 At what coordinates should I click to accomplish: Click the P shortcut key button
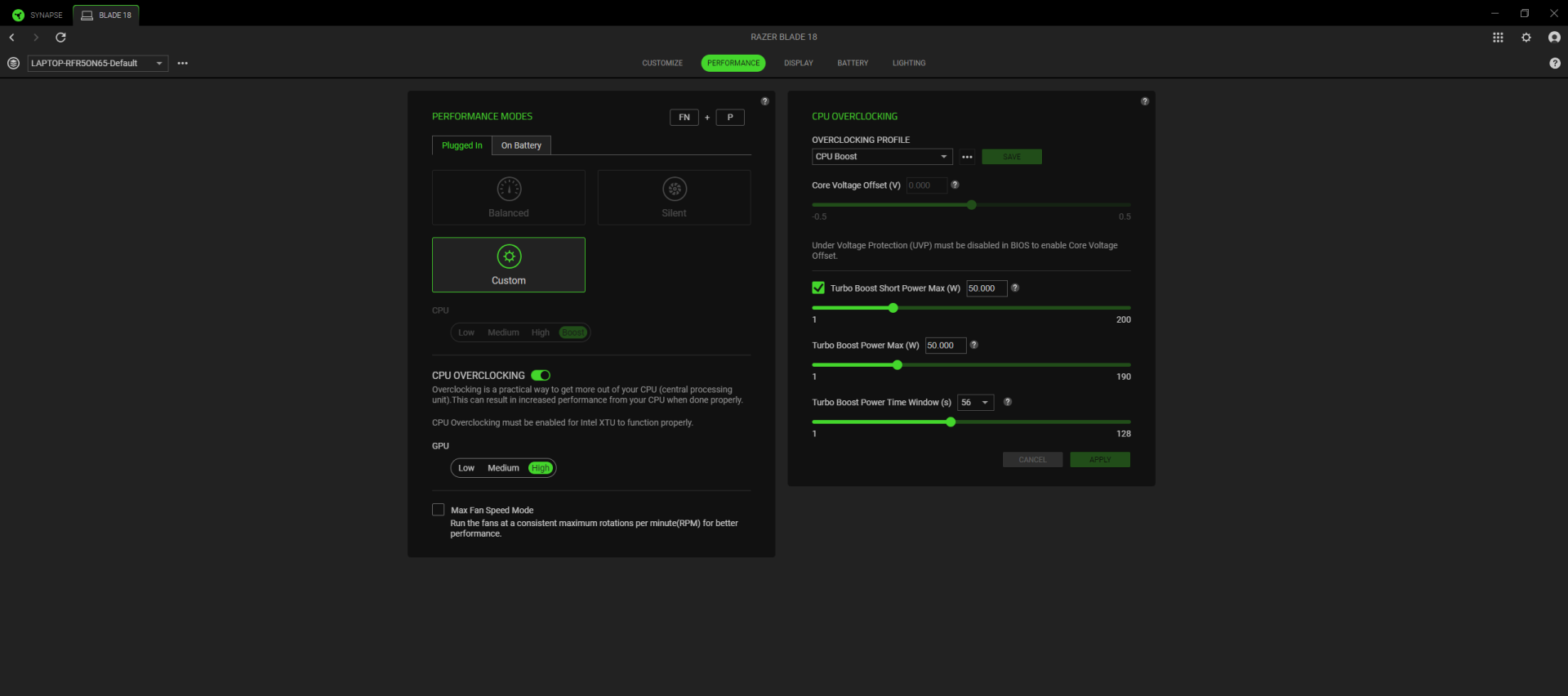pos(730,117)
